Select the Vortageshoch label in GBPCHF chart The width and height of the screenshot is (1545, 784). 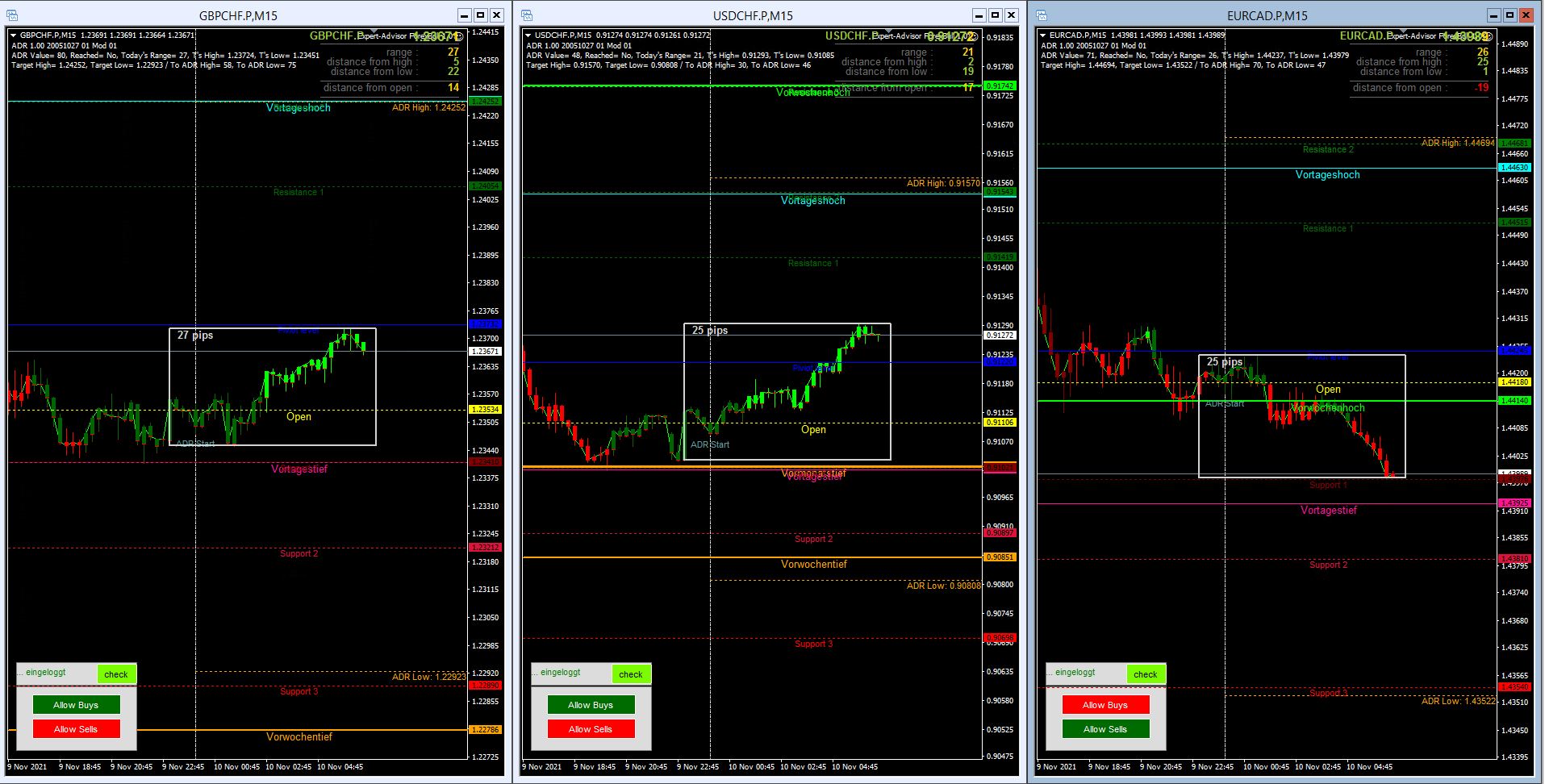coord(299,108)
